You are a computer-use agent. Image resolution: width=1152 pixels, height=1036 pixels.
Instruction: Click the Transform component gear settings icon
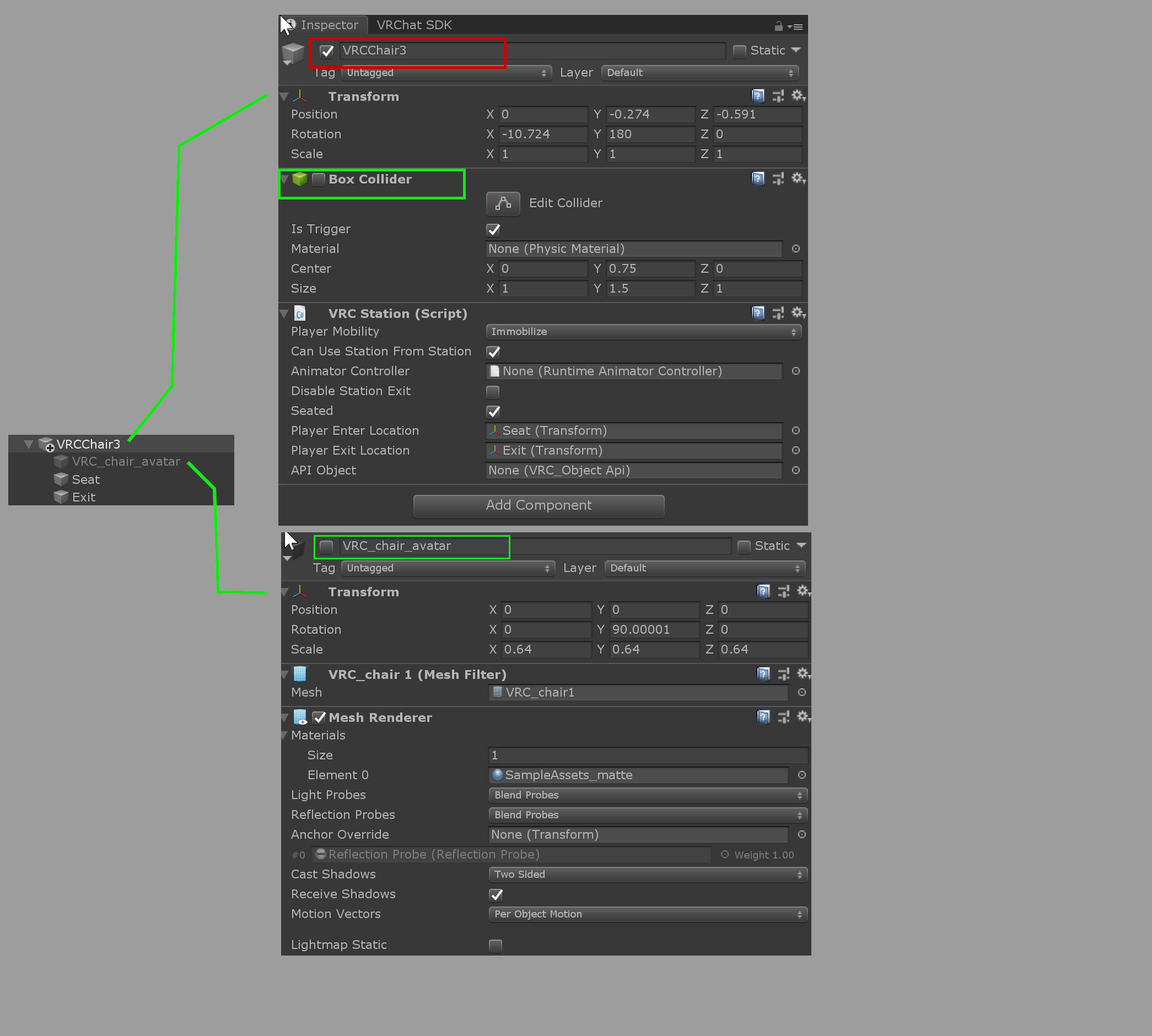(x=798, y=96)
